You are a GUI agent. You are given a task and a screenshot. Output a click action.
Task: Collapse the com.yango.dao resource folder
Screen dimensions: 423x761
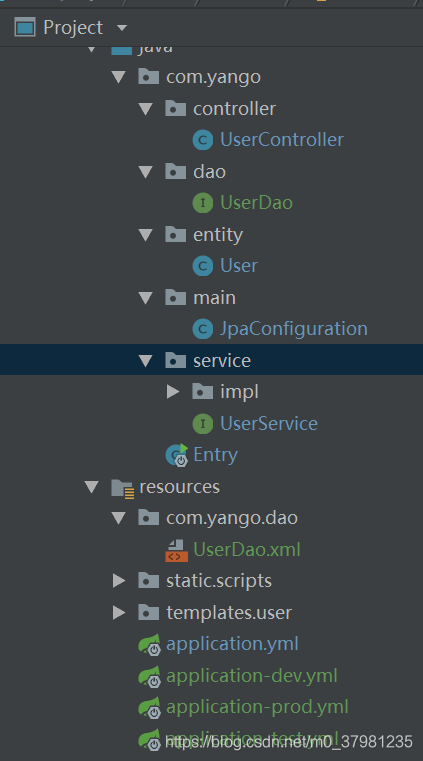click(x=119, y=518)
